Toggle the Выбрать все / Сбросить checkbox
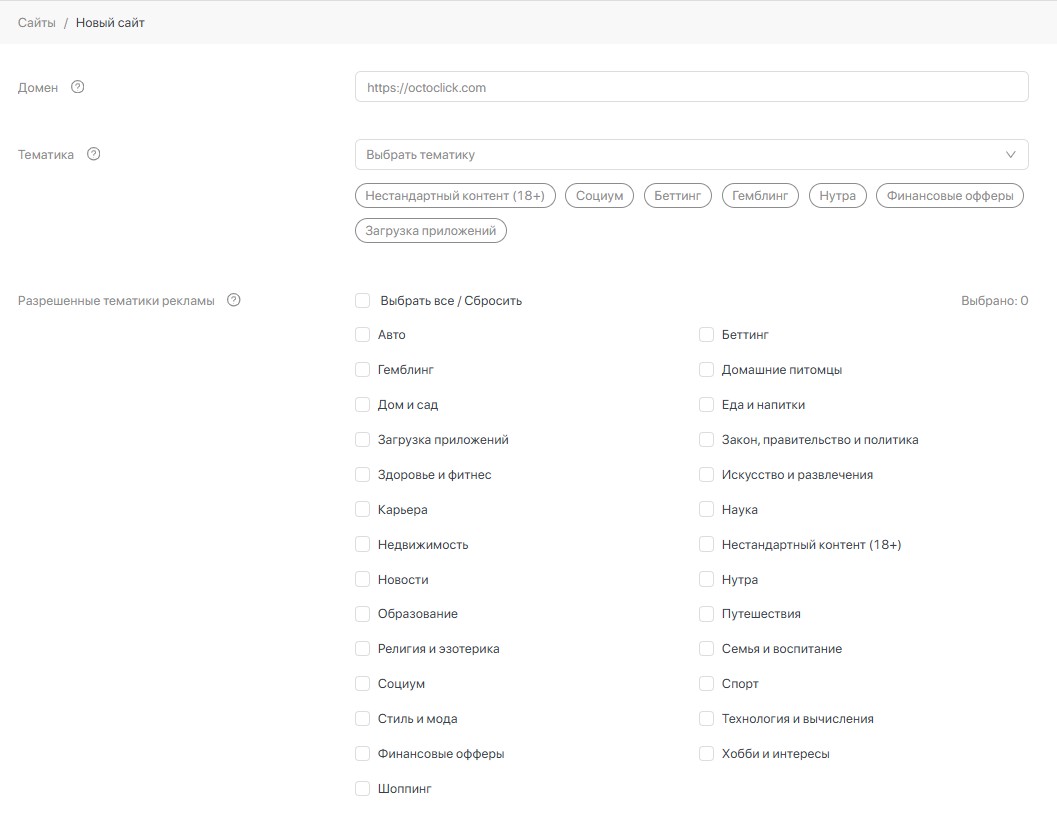 (x=363, y=300)
